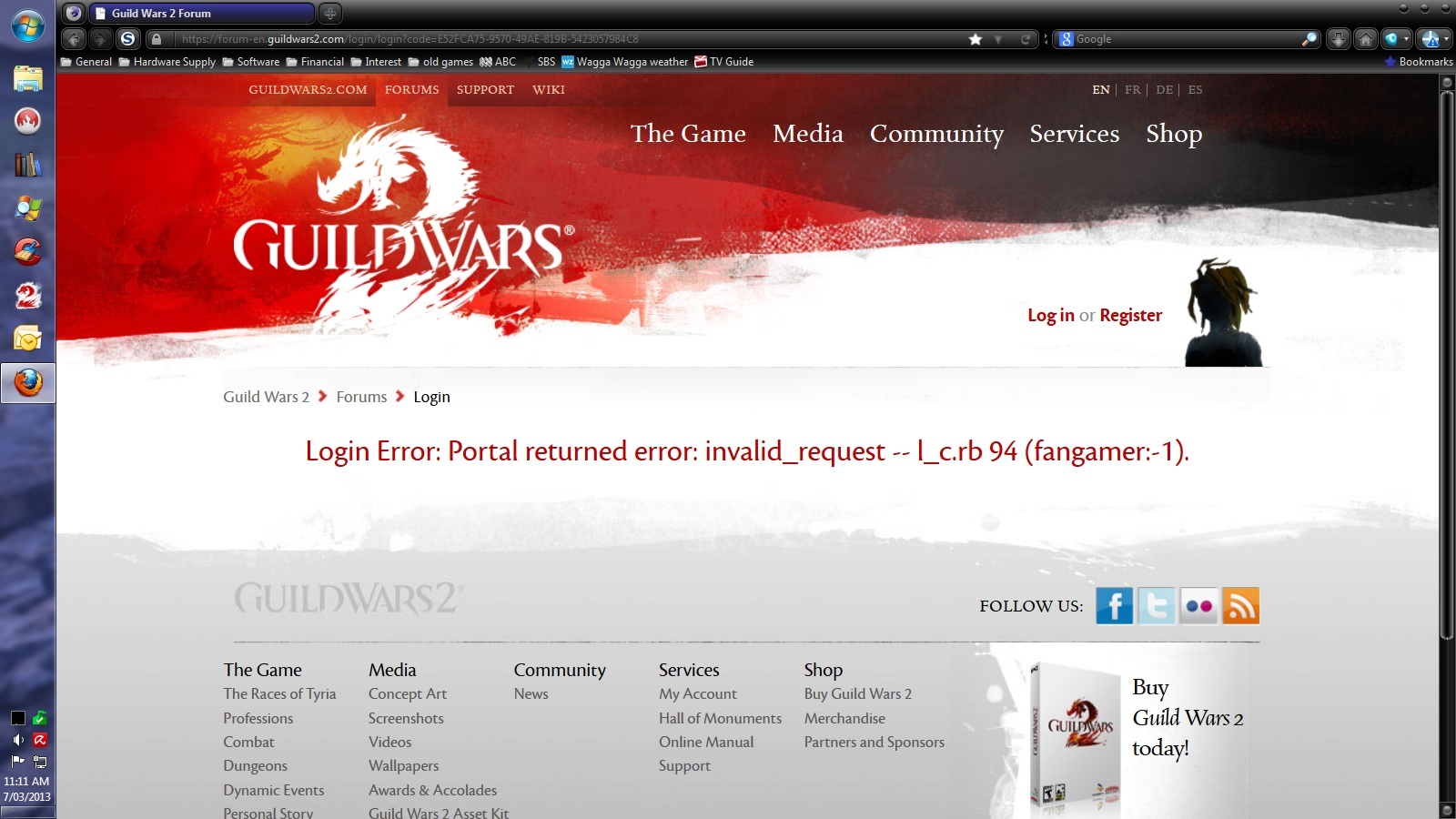
Task: Click the Register link
Action: click(1131, 316)
